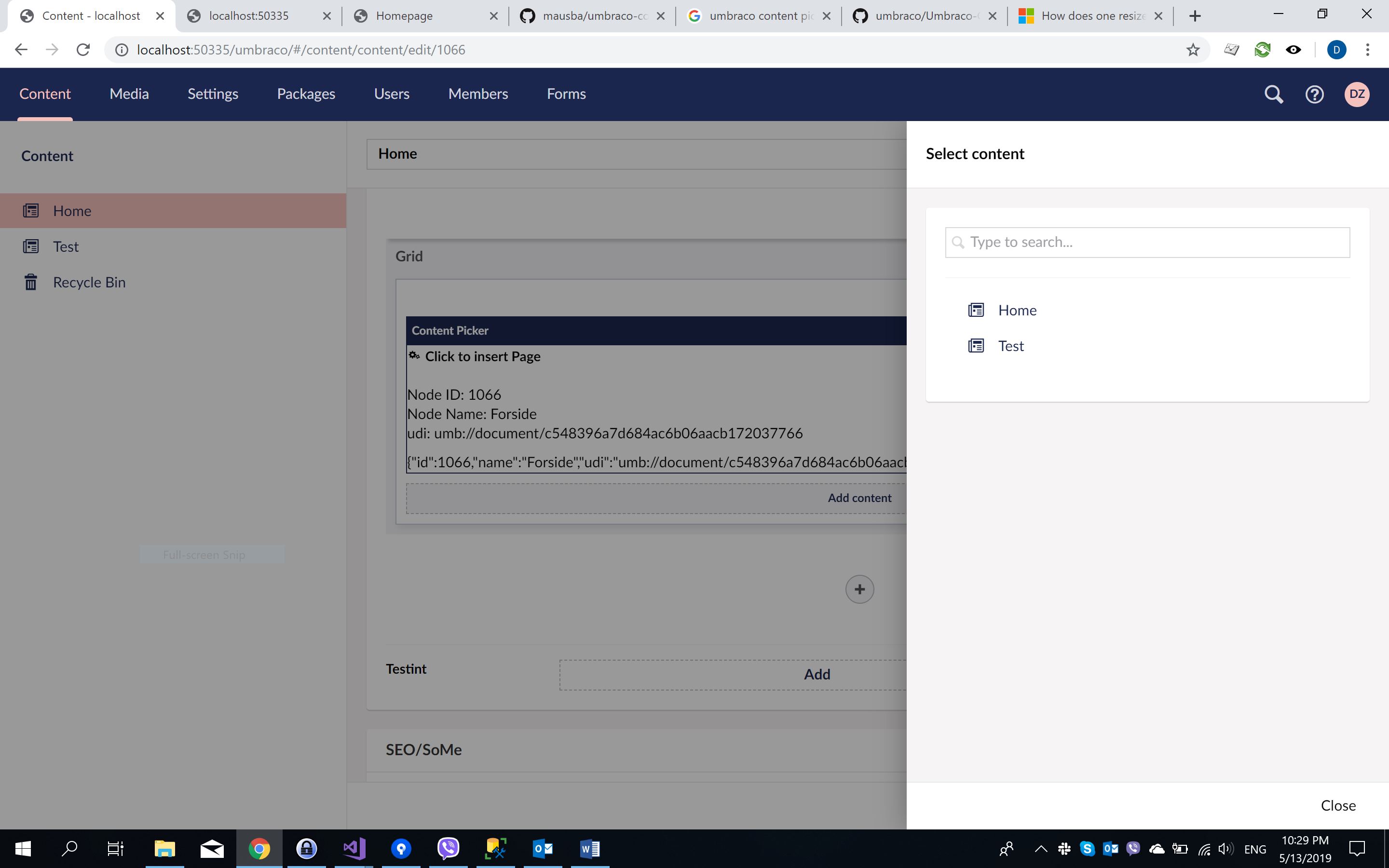
Task: Open Chrome's three-dot menu
Action: pos(1368,49)
